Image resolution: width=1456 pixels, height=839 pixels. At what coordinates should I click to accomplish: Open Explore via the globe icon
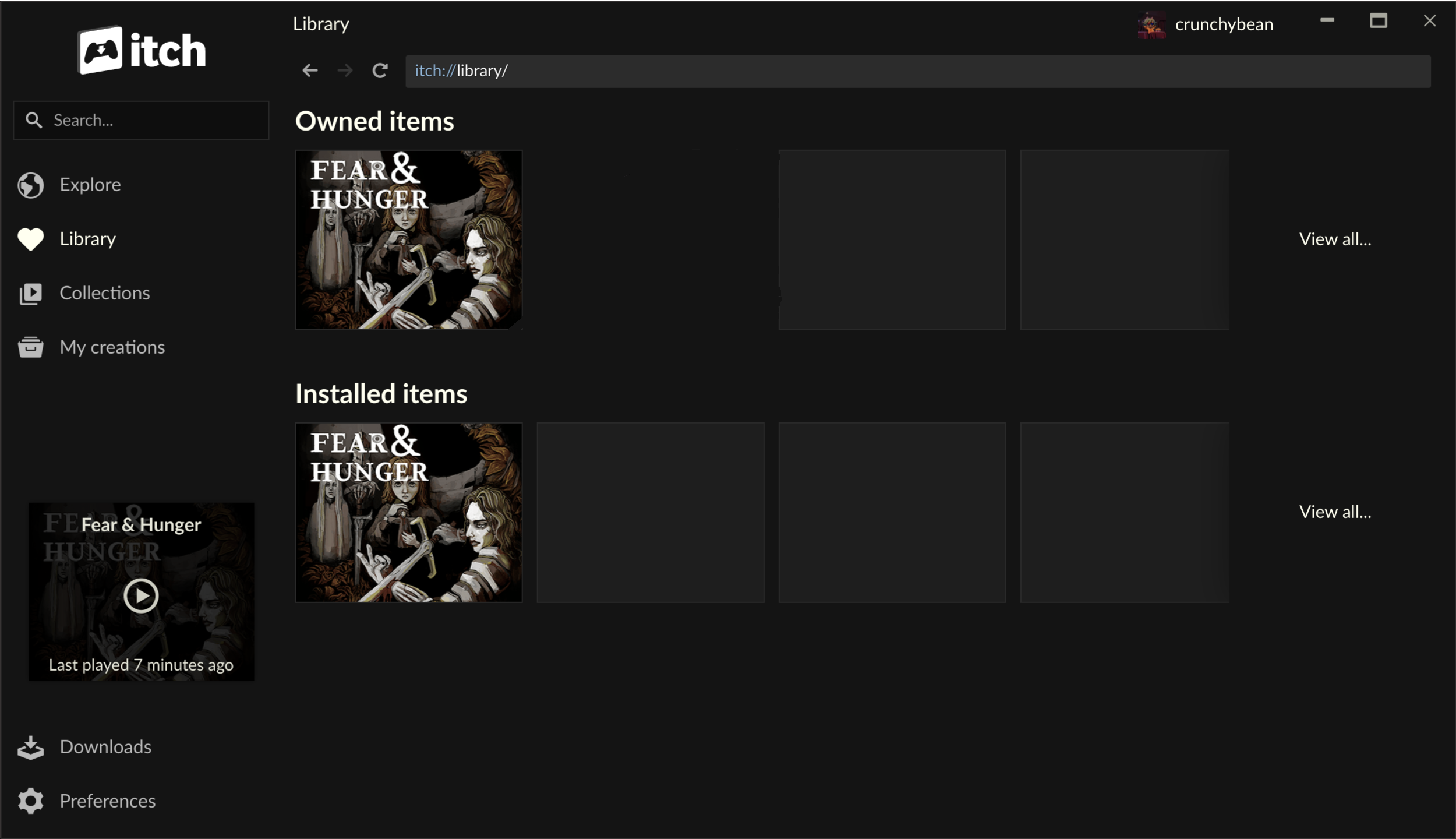(x=30, y=185)
